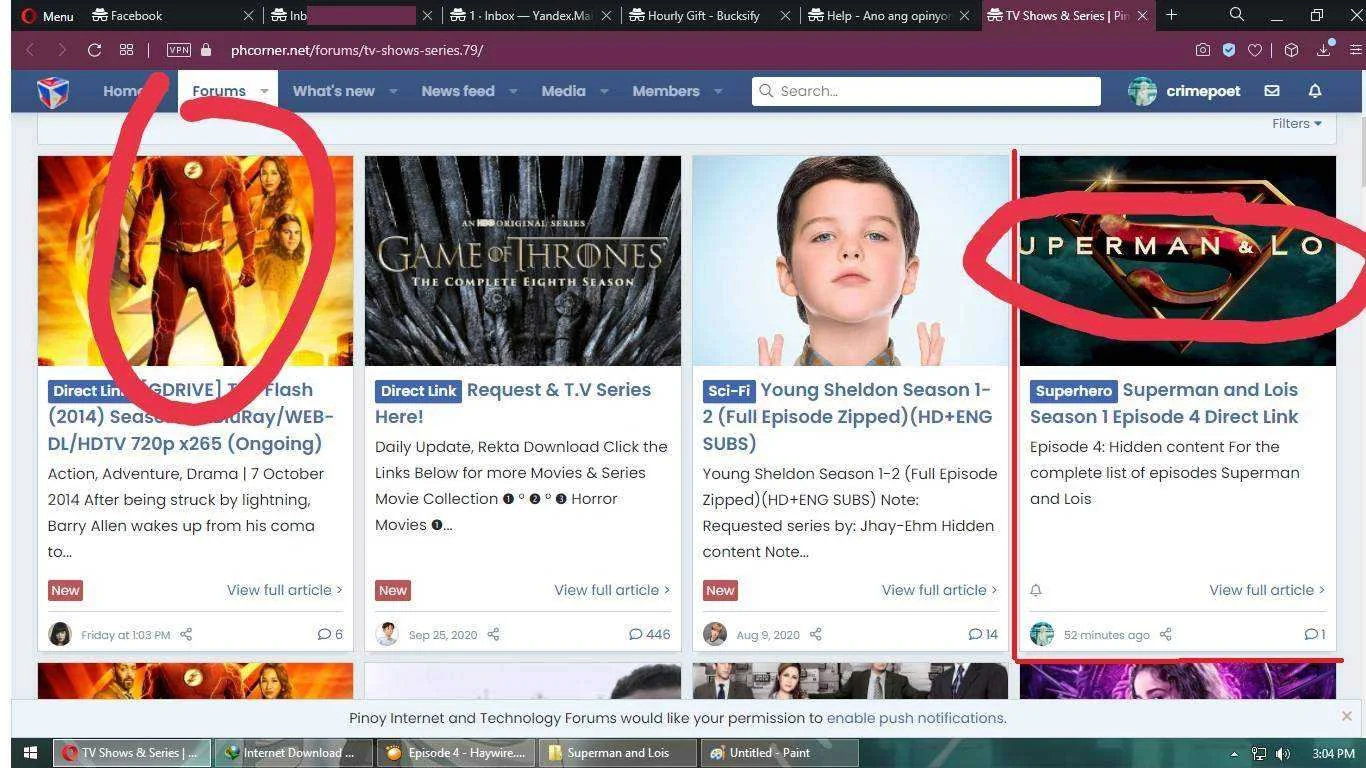
Task: Click enable push notifications link
Action: click(x=915, y=718)
